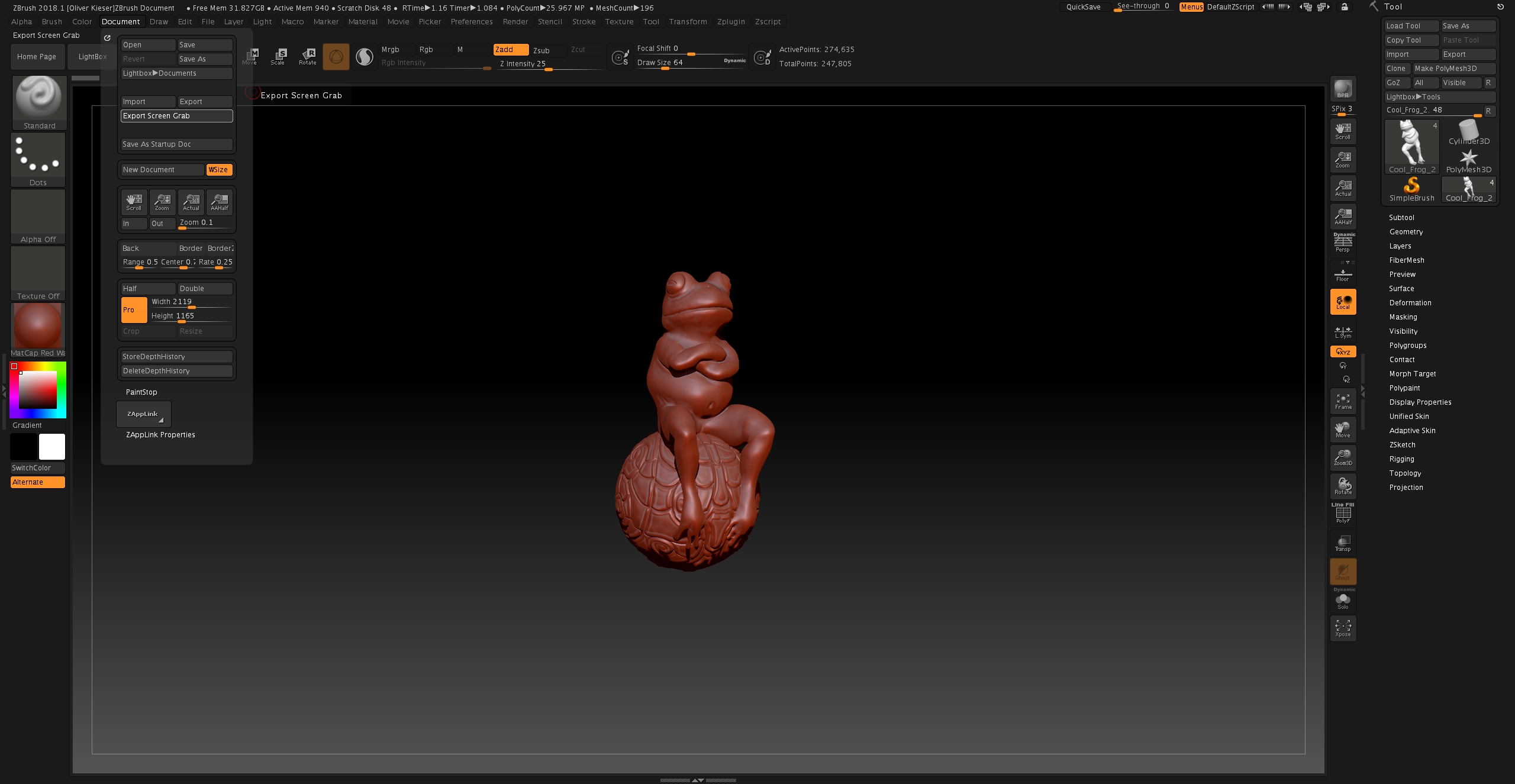The image size is (1515, 784).
Task: Open the Preferences menu
Action: [x=472, y=22]
